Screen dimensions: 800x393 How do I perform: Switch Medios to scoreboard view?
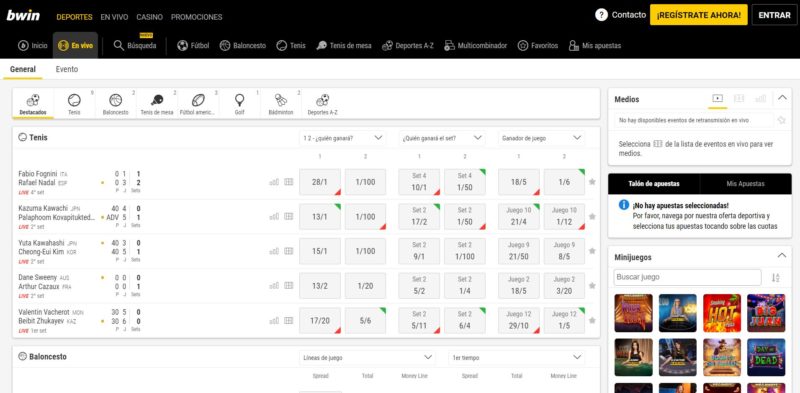point(739,99)
